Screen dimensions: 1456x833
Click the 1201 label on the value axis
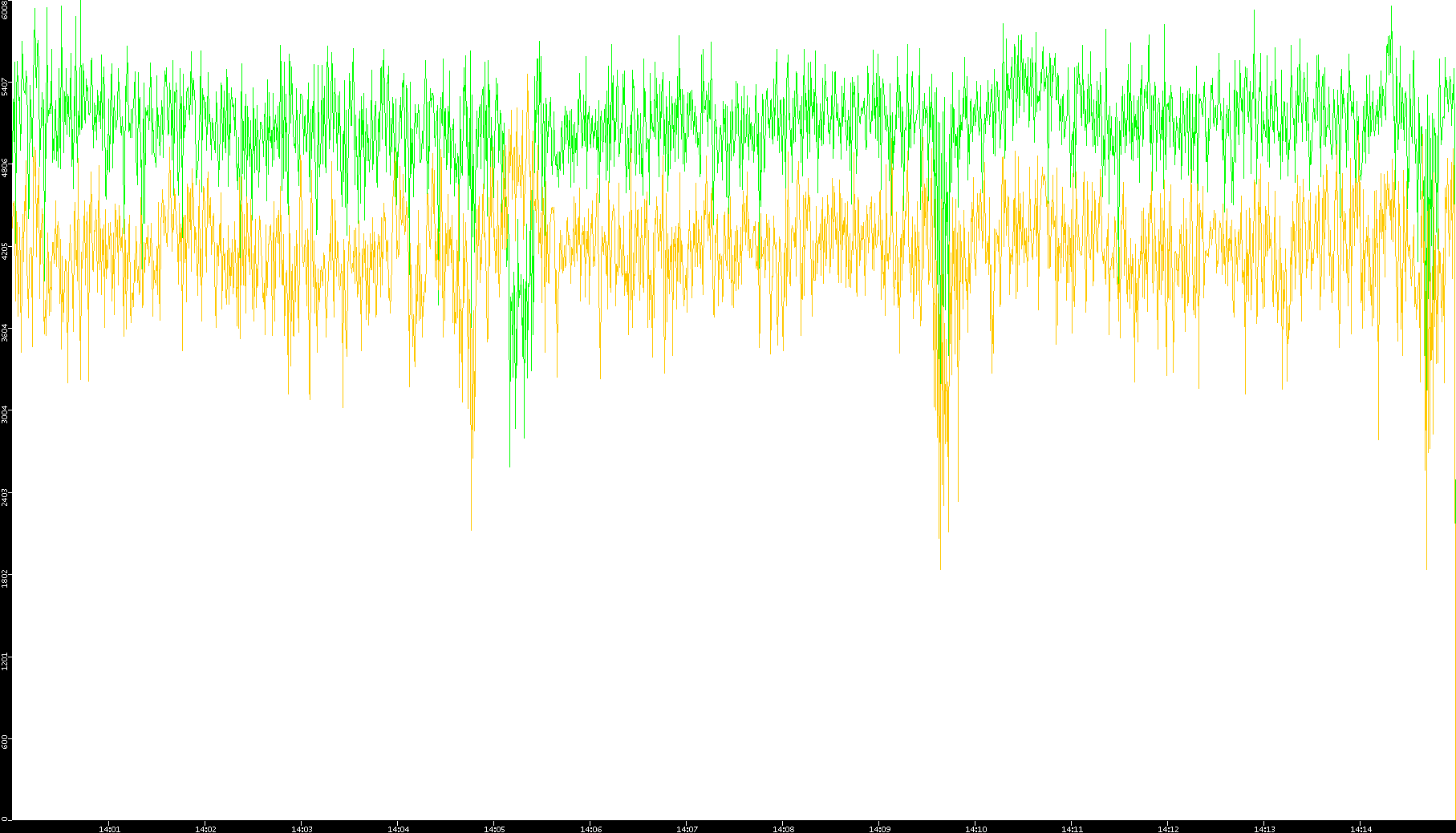coord(5,661)
